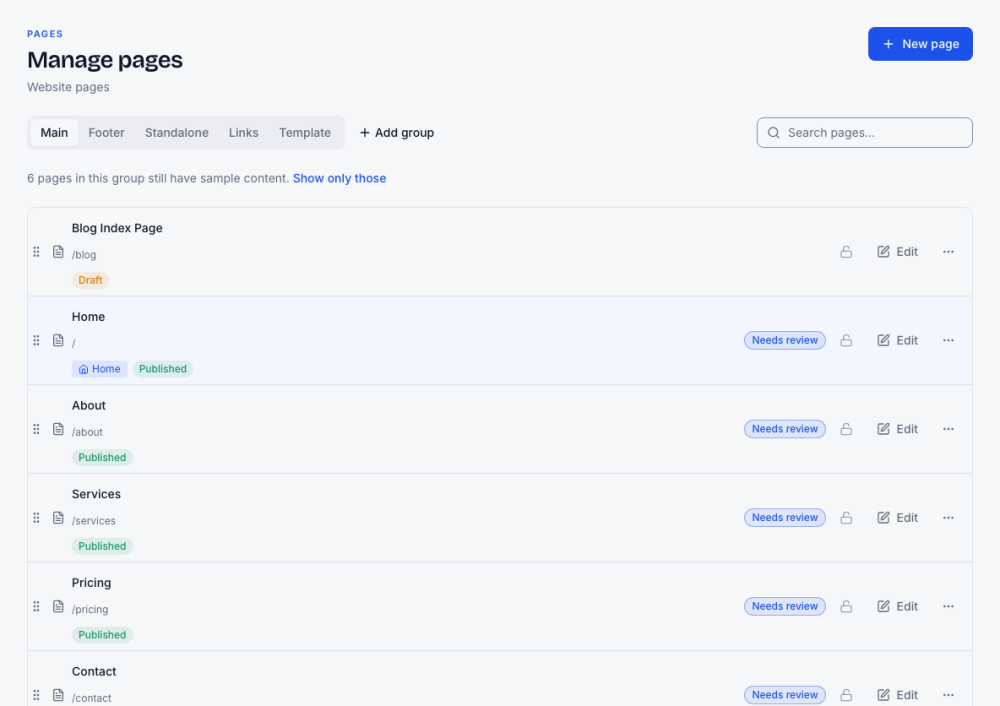
Task: Click the drag handle for the Home page row
Action: pos(36,341)
